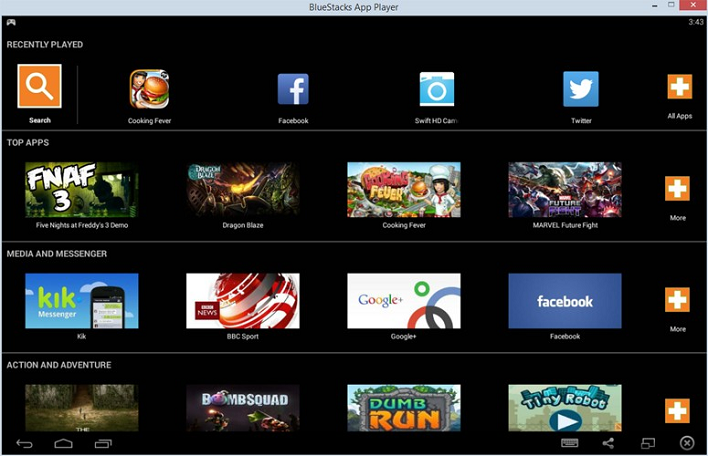Launch Cooking Fever from Recently Played
The width and height of the screenshot is (708, 456).
tap(149, 89)
